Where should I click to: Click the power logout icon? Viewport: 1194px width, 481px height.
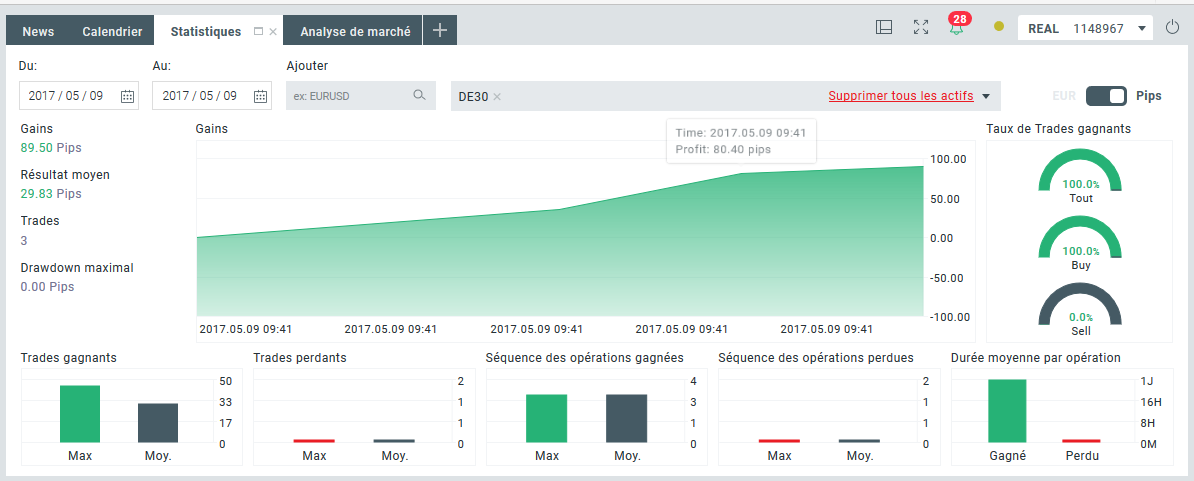click(1173, 29)
